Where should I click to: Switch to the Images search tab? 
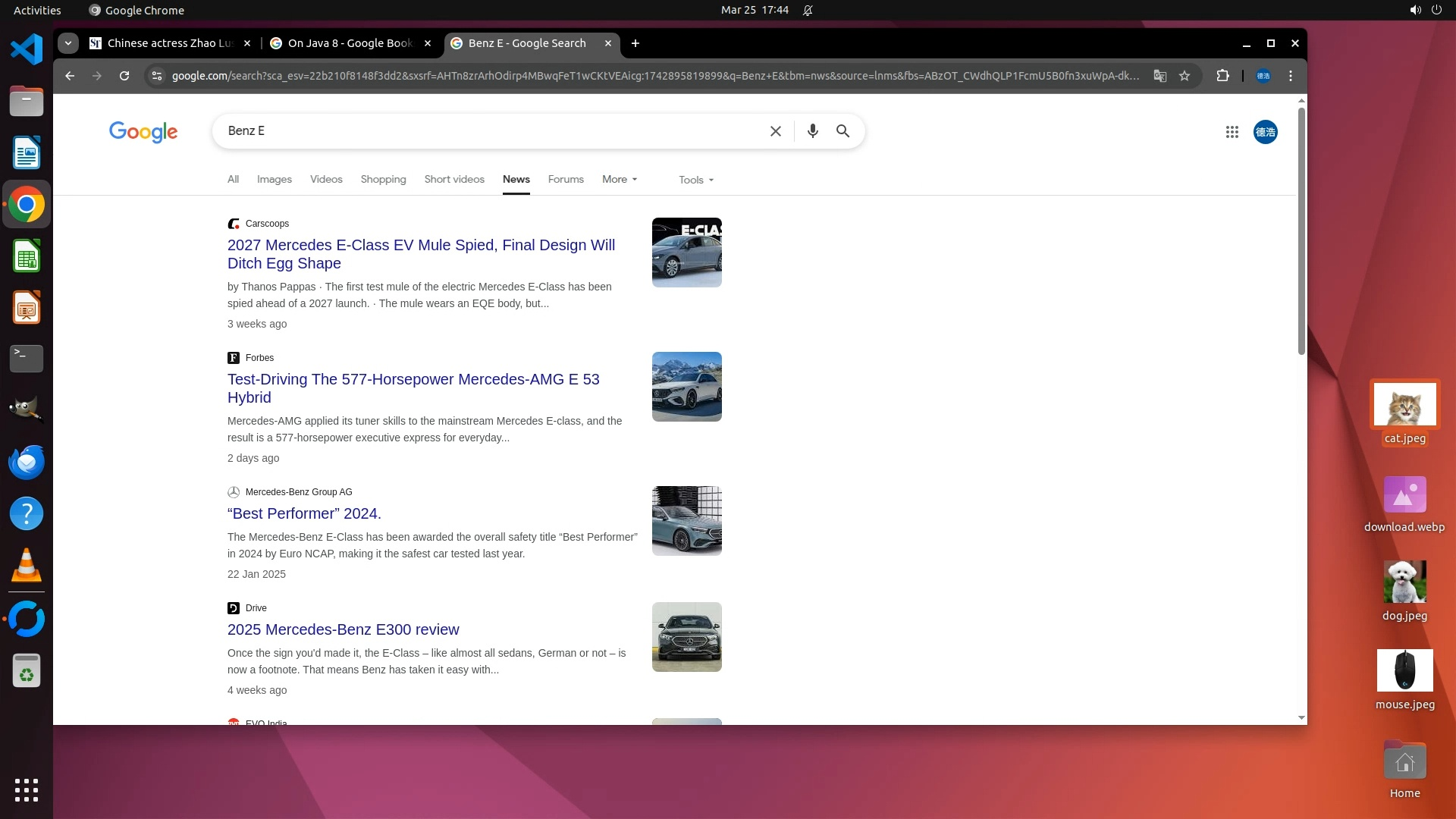[274, 180]
